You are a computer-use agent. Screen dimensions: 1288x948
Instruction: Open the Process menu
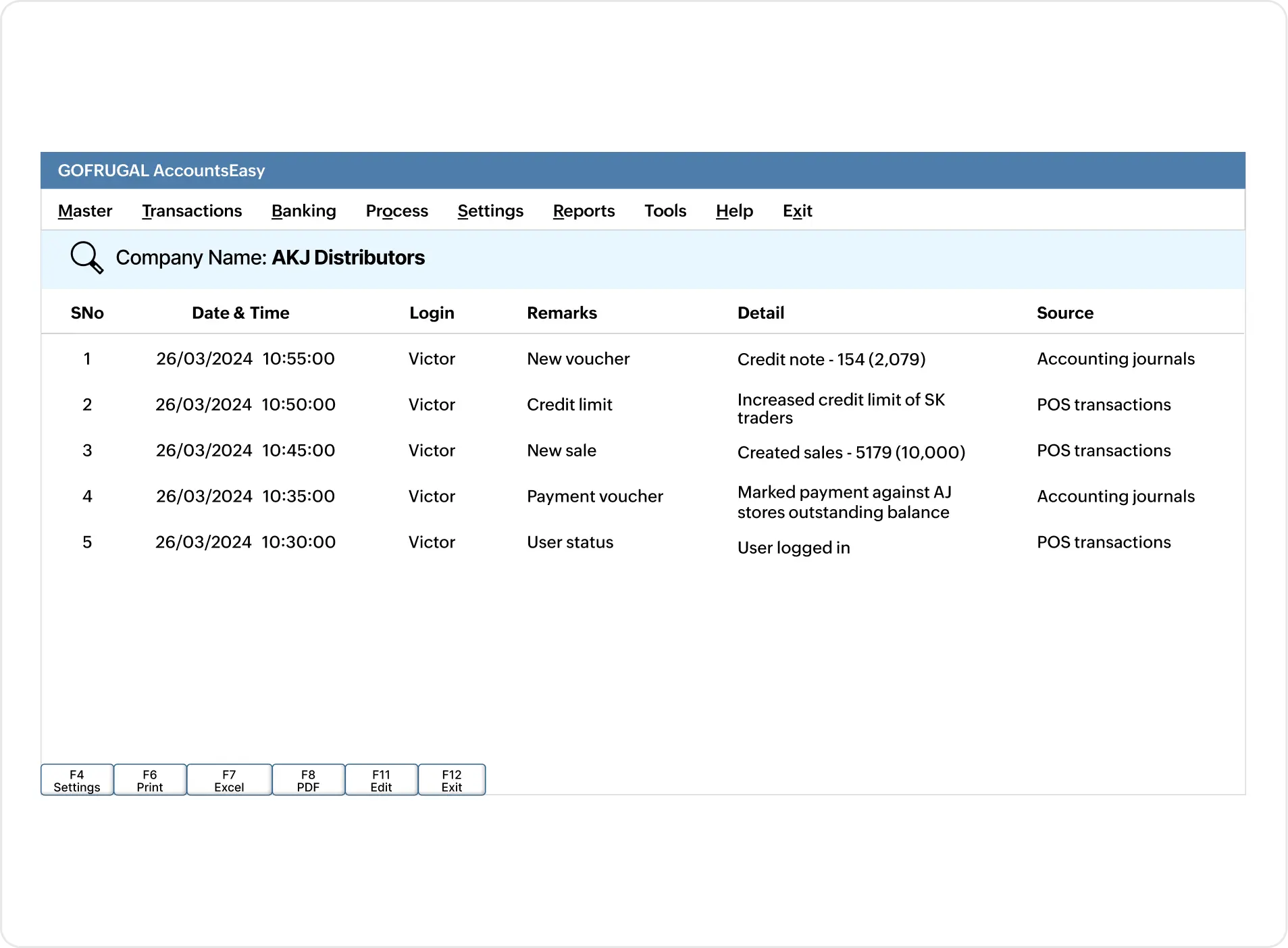point(396,211)
